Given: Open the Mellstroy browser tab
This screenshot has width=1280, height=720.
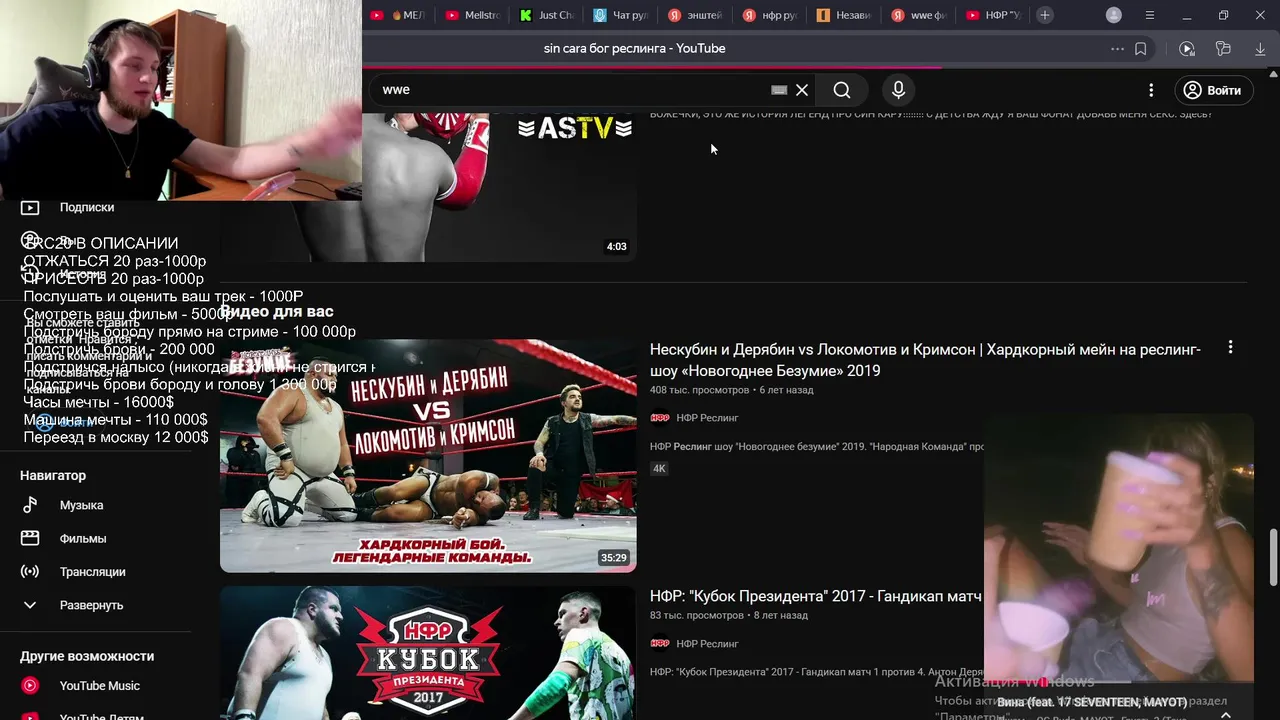Looking at the screenshot, I should (472, 15).
